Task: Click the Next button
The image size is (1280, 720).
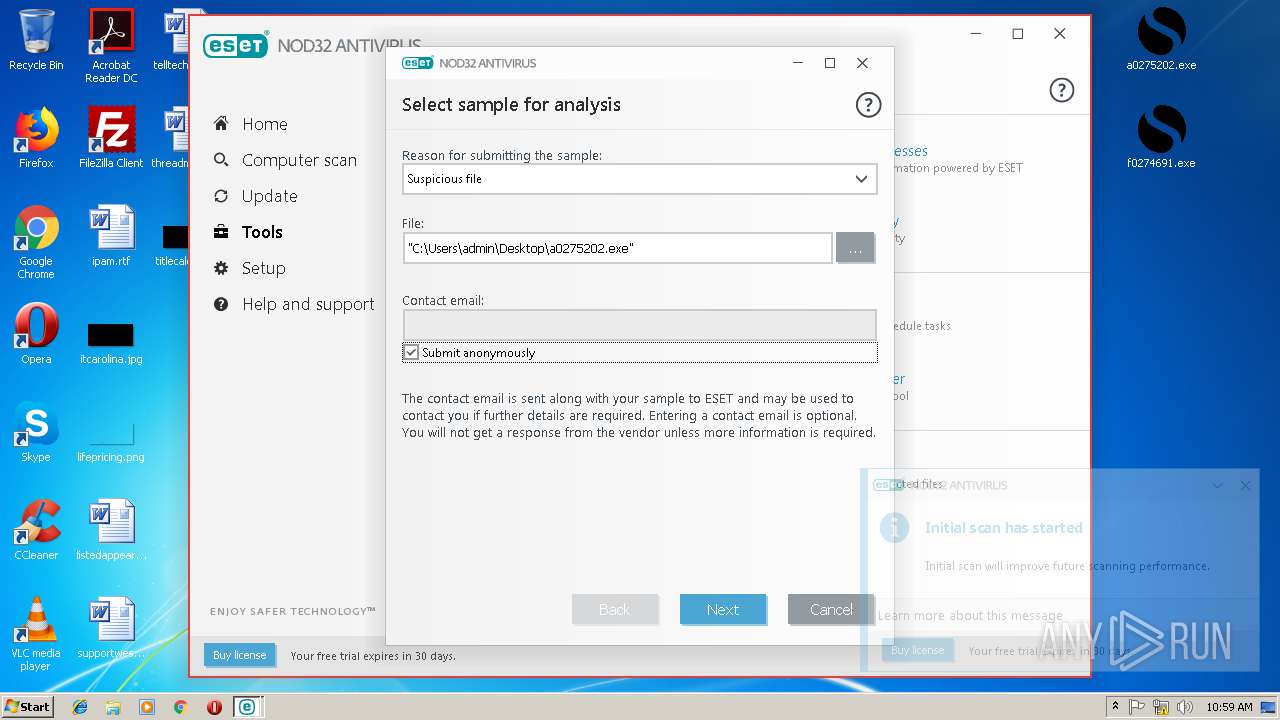Action: click(x=723, y=609)
